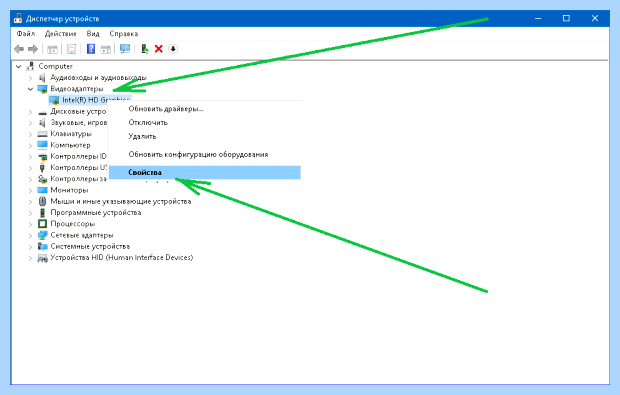Open the Файл menu
This screenshot has height=395, width=620.
coord(26,34)
